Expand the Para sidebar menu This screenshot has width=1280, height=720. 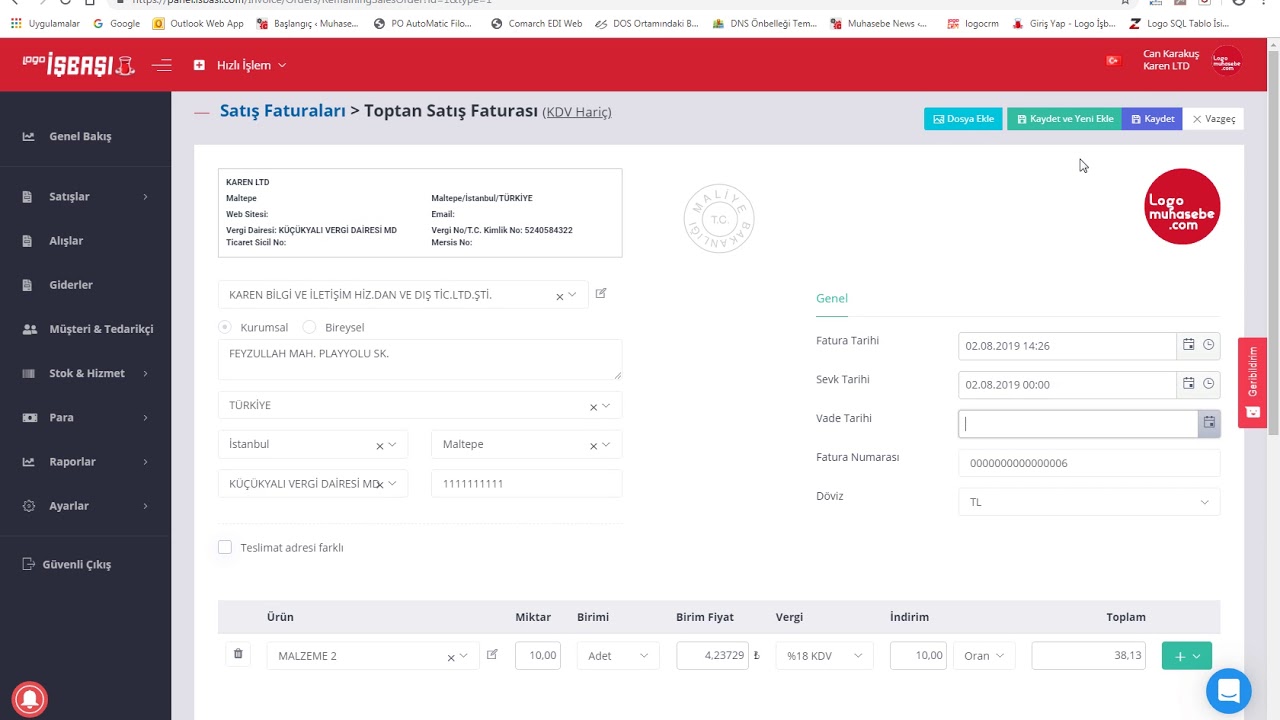[x=85, y=417]
